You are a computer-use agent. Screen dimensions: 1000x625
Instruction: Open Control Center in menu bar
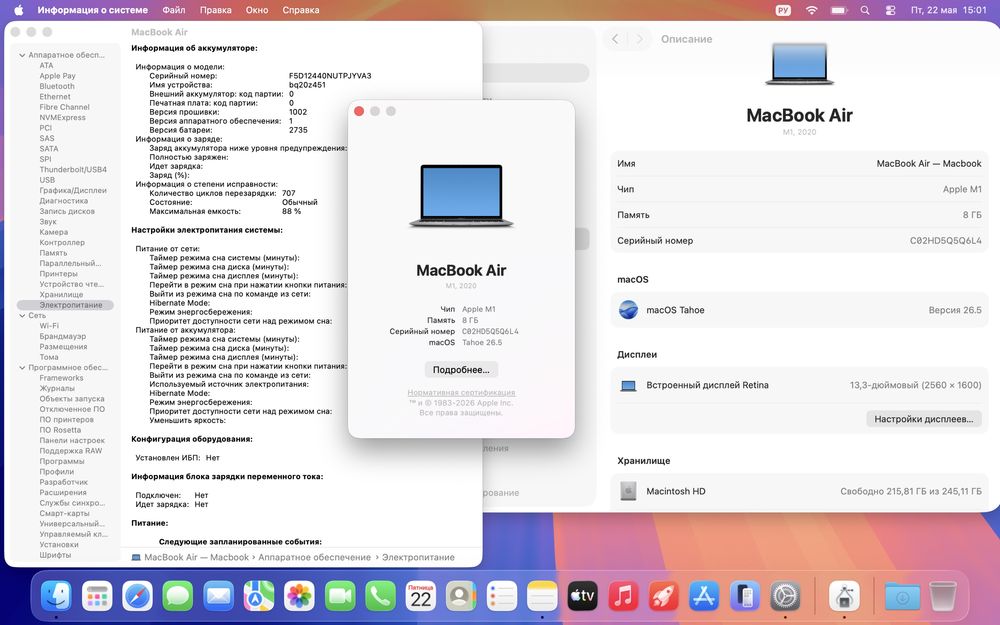pos(890,10)
